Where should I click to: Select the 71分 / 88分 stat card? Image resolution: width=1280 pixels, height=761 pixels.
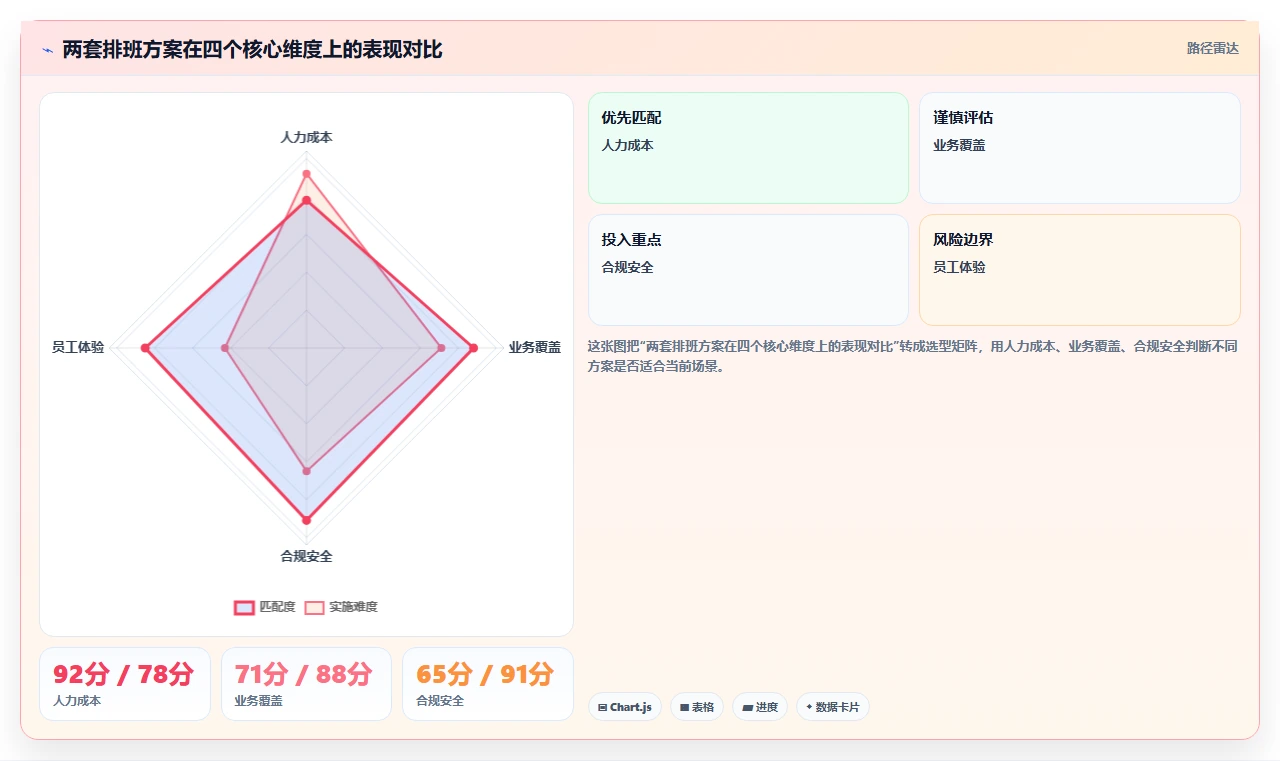click(x=306, y=684)
